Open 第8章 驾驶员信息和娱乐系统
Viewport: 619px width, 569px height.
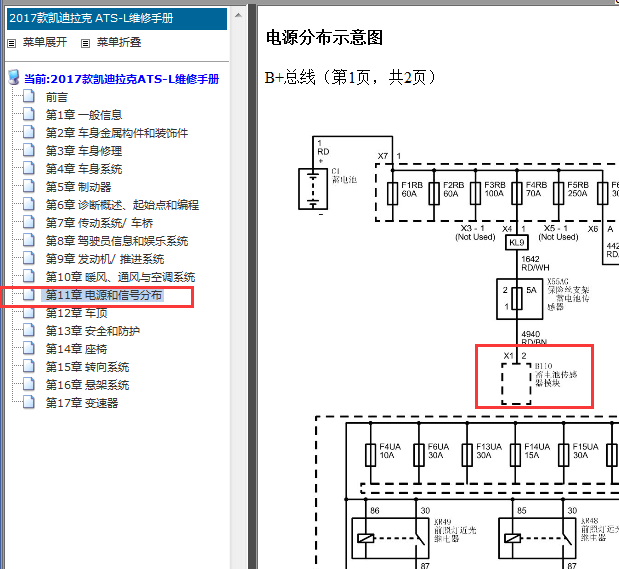(117, 241)
